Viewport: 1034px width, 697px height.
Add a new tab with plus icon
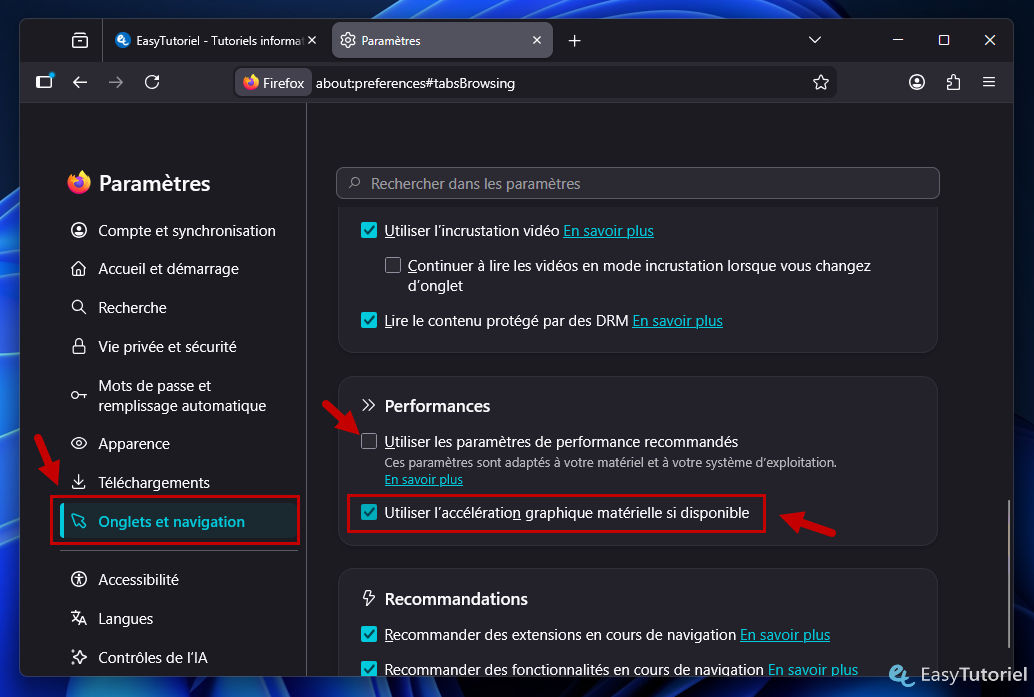(x=574, y=41)
